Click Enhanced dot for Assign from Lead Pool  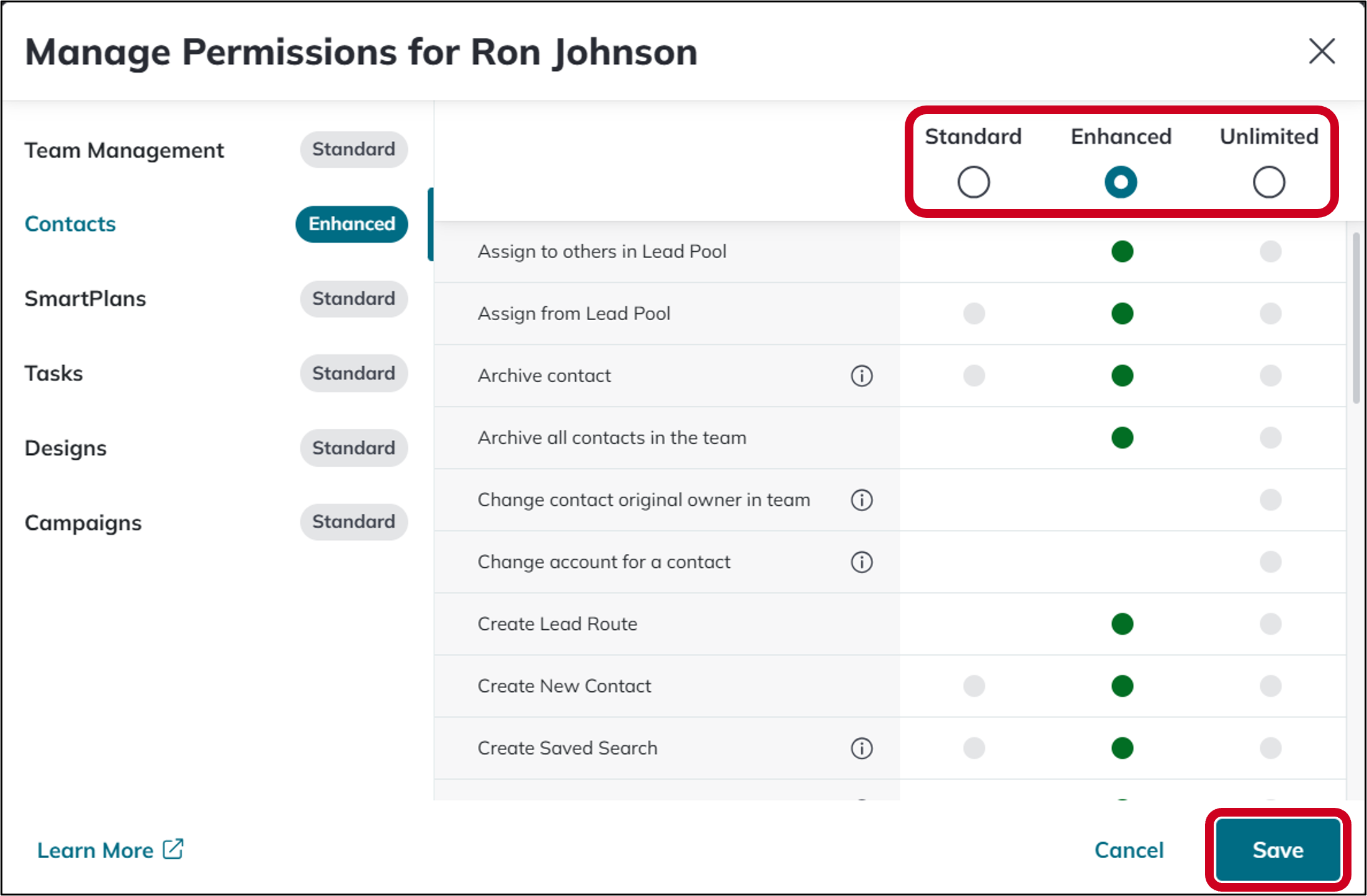pos(1122,313)
